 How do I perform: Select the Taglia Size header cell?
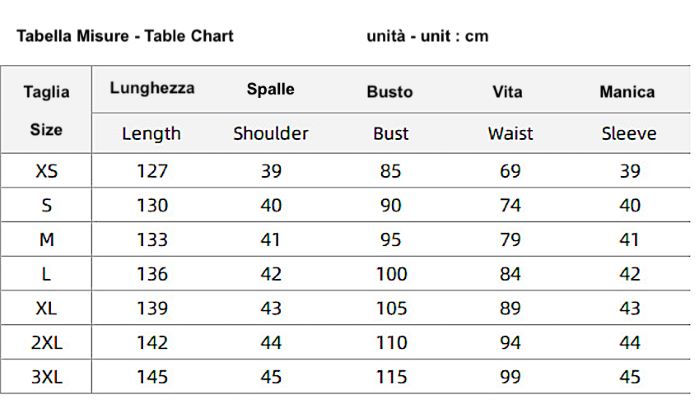(x=46, y=110)
